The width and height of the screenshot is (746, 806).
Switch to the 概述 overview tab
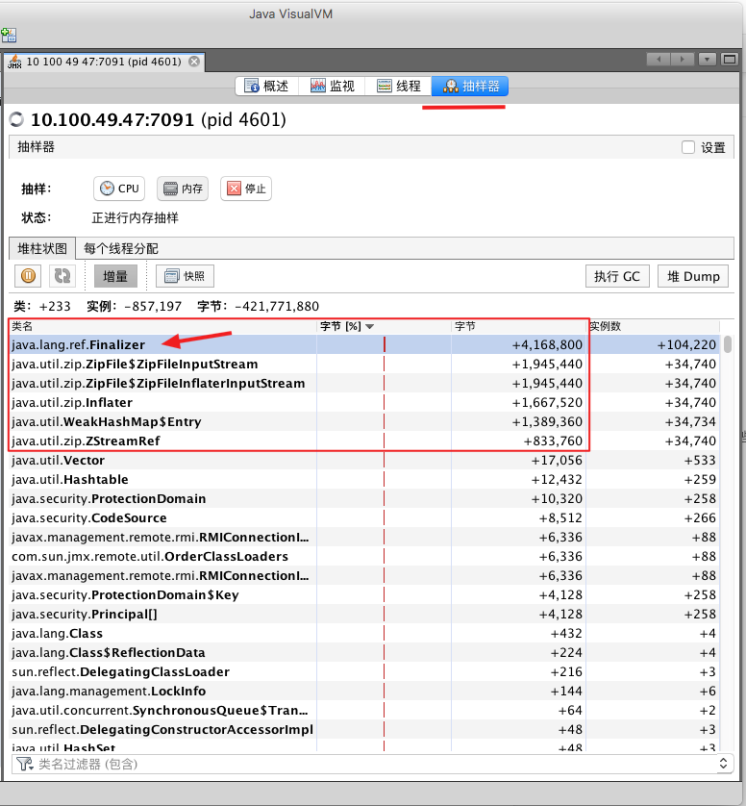267,86
